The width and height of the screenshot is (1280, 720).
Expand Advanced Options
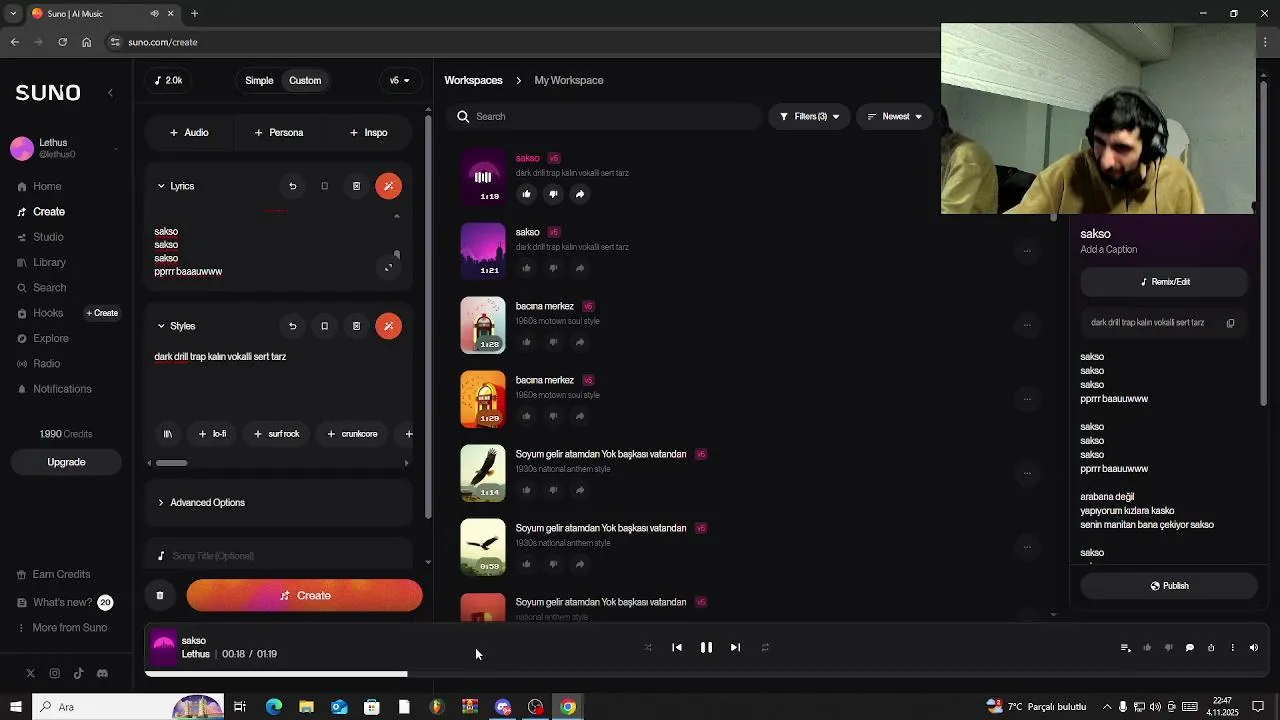(x=279, y=503)
